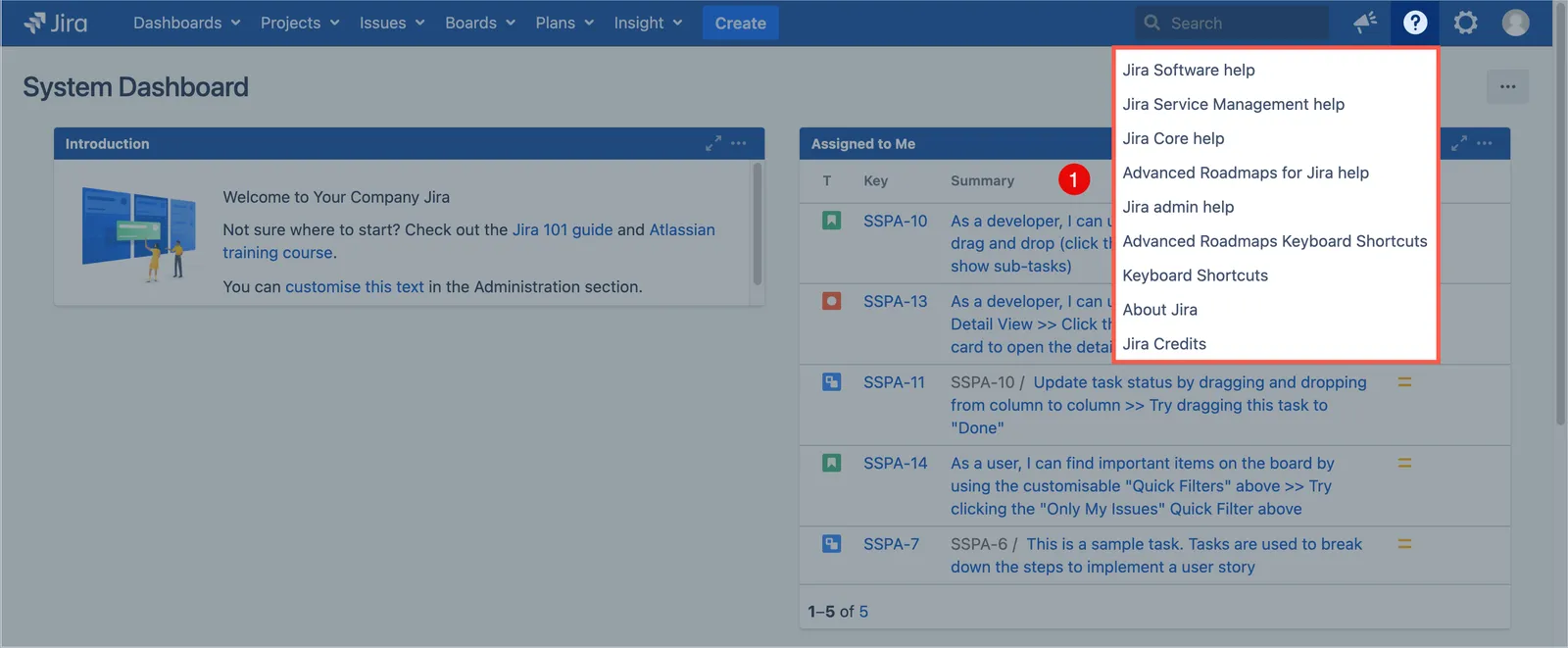1568x648 pixels.
Task: Click the Jira logo
Action: point(56,23)
